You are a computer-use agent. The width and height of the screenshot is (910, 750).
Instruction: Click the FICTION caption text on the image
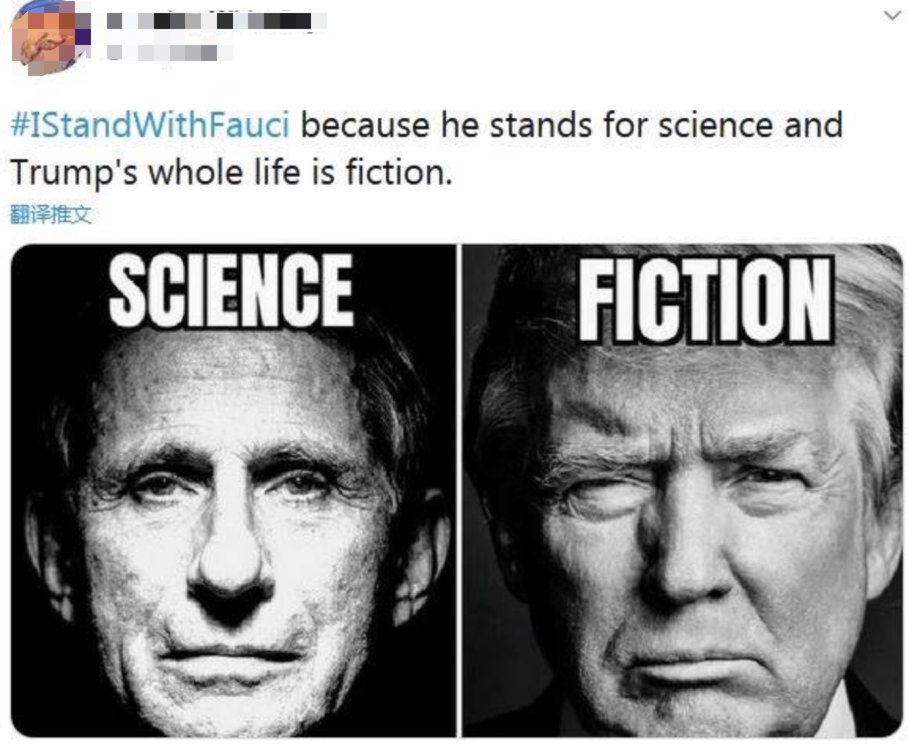click(x=706, y=299)
